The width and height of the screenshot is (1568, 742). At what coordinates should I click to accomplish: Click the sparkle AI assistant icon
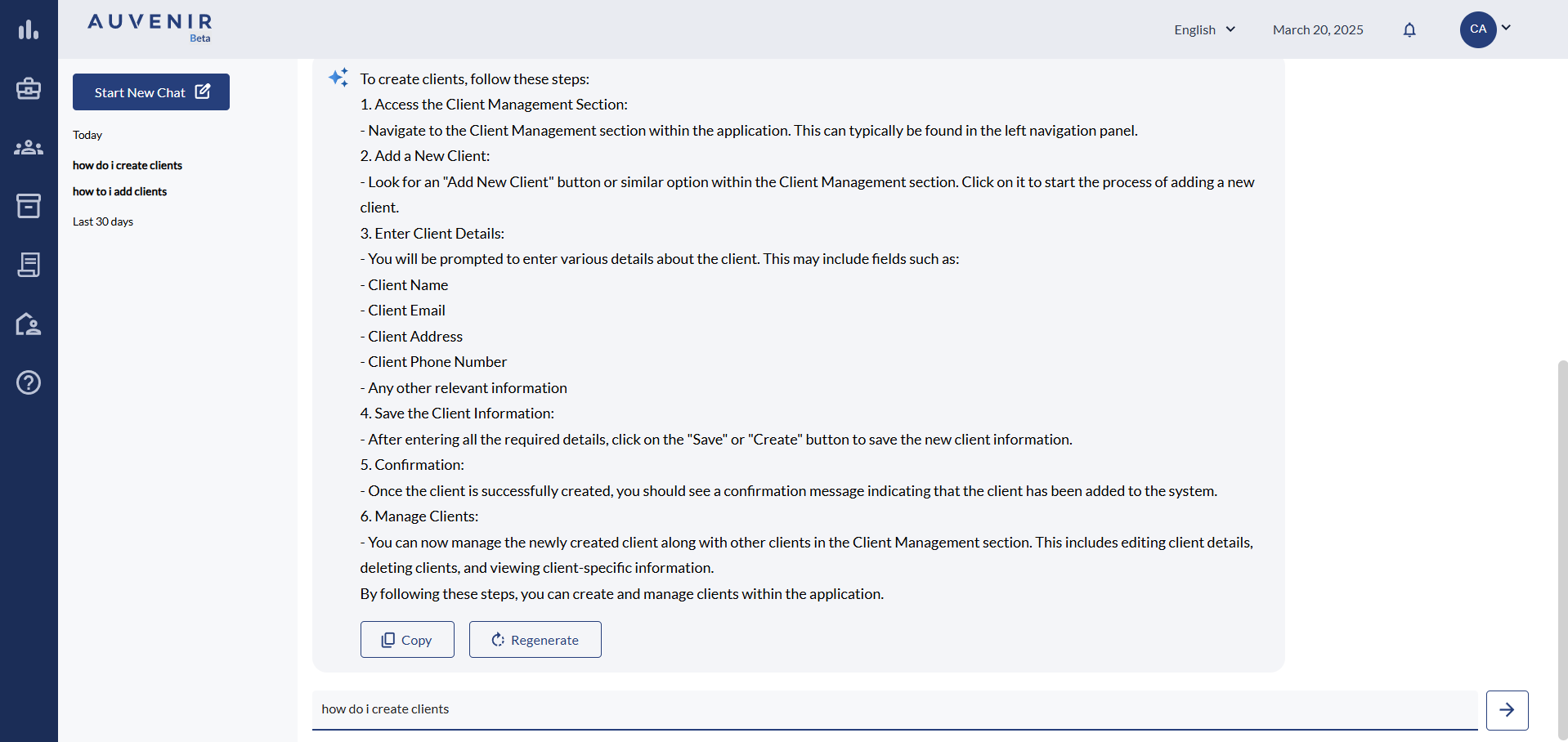tap(338, 78)
